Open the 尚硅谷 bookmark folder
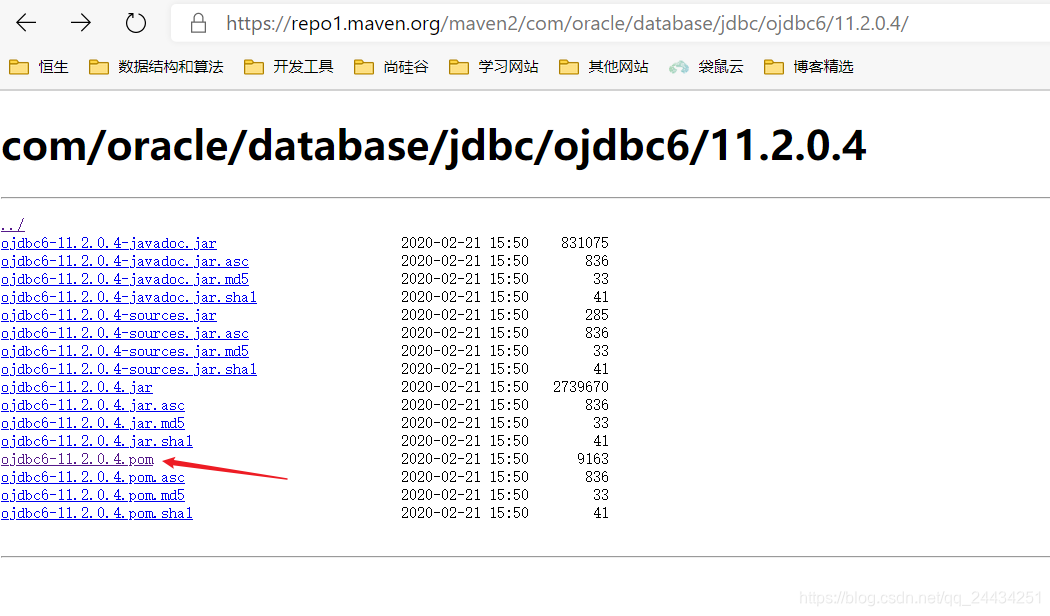 coord(391,67)
